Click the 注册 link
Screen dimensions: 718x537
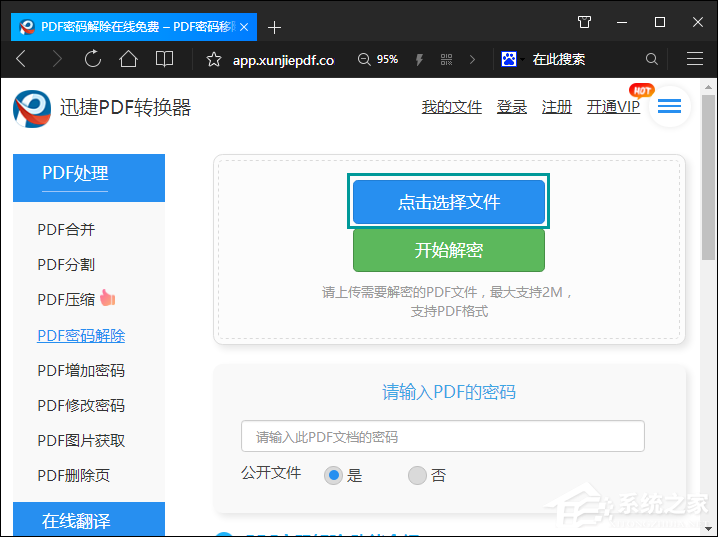click(x=556, y=107)
